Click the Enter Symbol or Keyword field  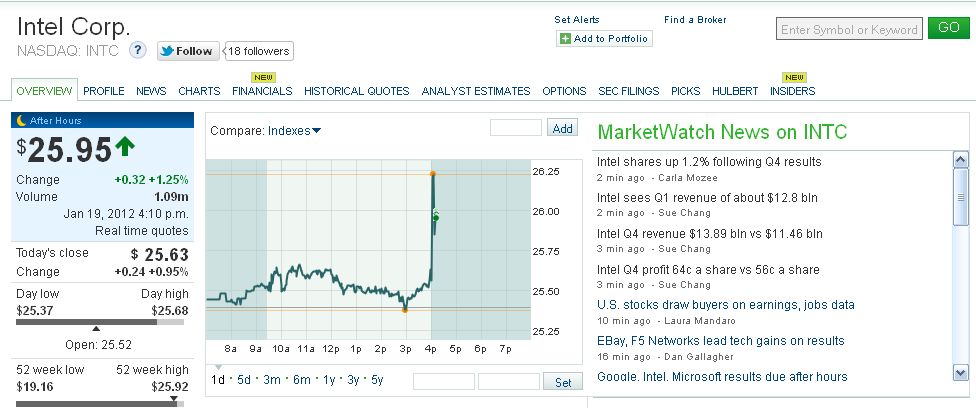coord(848,30)
